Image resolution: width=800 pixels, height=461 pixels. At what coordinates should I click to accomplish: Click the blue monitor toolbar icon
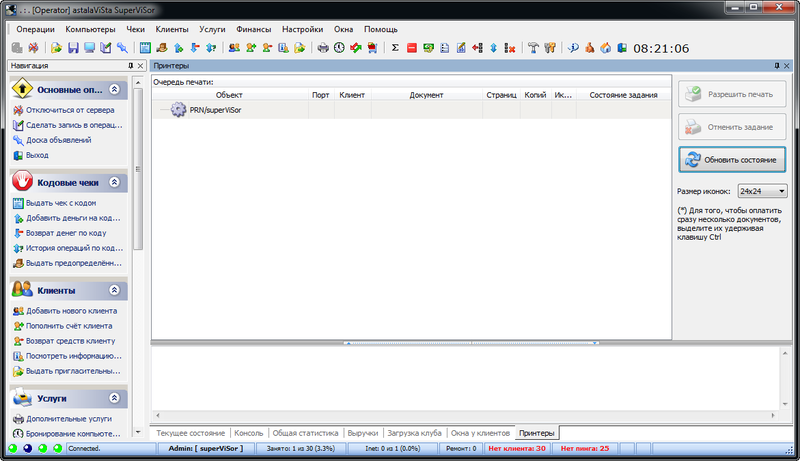(x=89, y=48)
